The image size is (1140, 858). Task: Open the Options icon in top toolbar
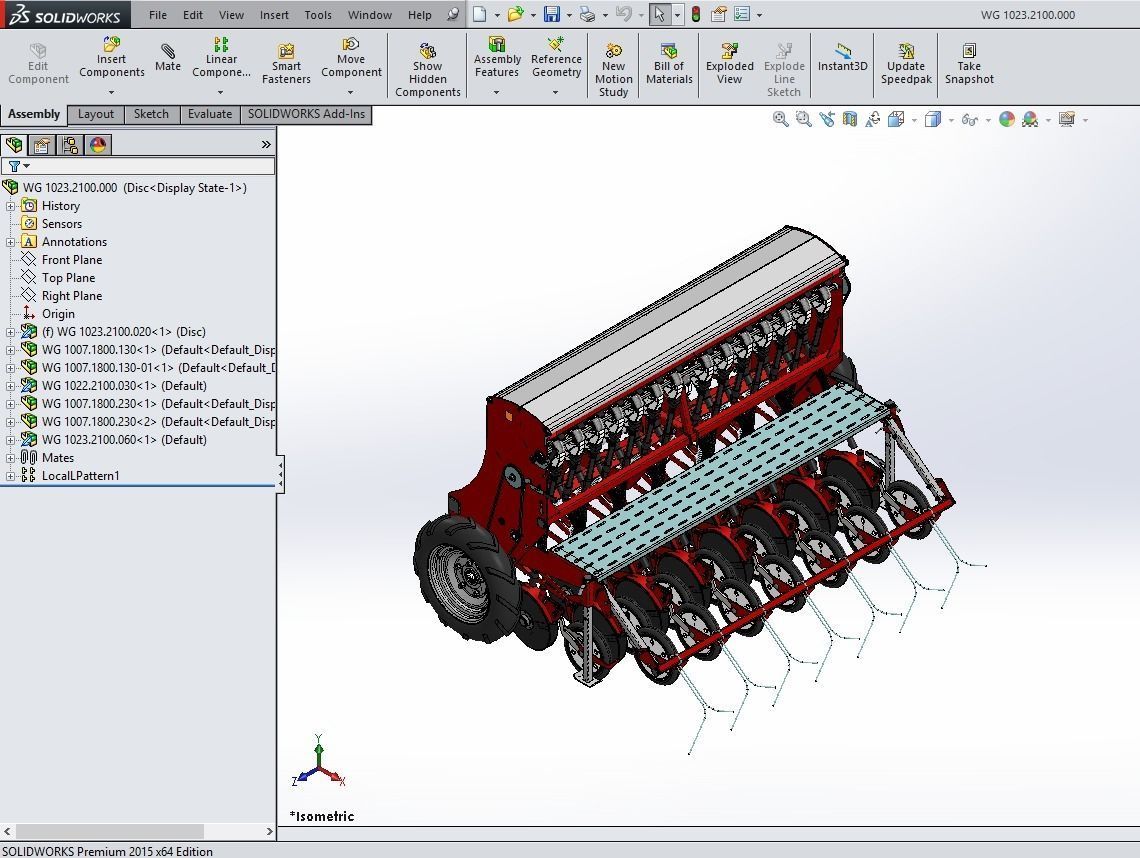742,15
